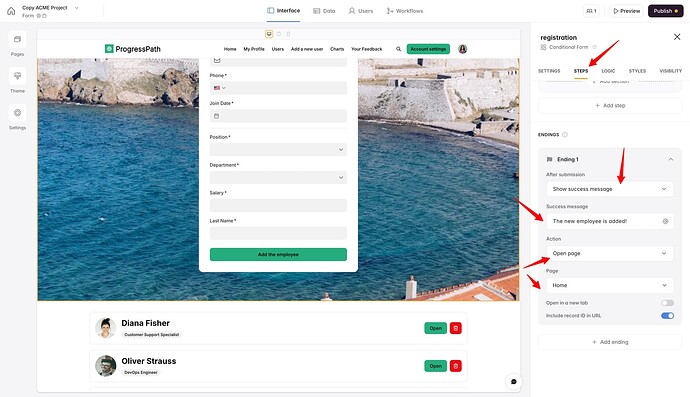The width and height of the screenshot is (690, 397).
Task: Click the info icon next to Conditional Form
Action: coord(594,47)
